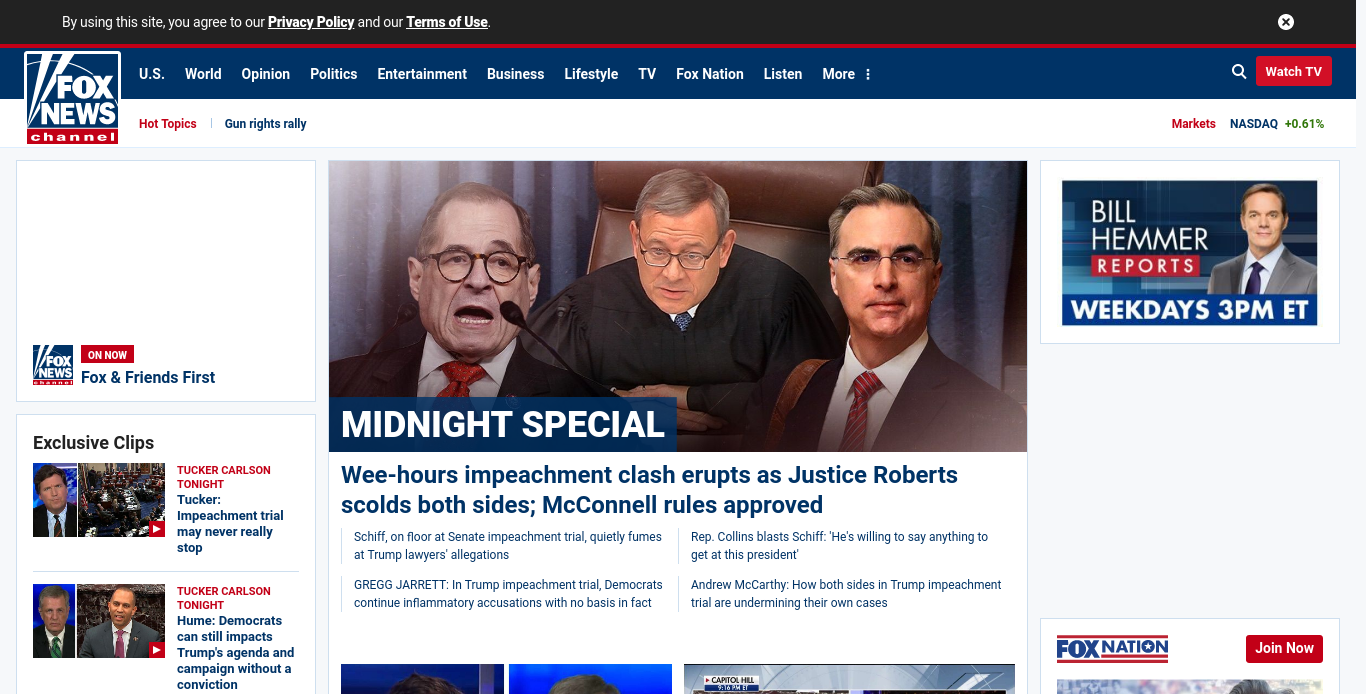Open the Gun rights rally hot topic
Image resolution: width=1366 pixels, height=694 pixels.
click(x=265, y=124)
